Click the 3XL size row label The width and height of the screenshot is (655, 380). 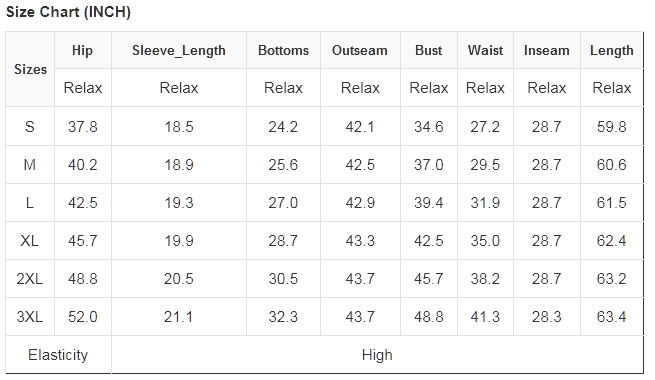coord(30,317)
